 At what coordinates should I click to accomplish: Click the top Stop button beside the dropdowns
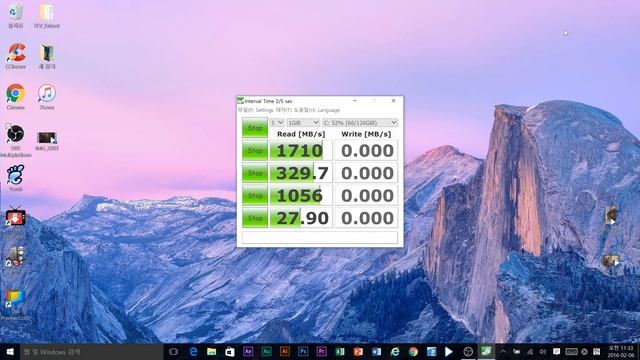pos(255,128)
